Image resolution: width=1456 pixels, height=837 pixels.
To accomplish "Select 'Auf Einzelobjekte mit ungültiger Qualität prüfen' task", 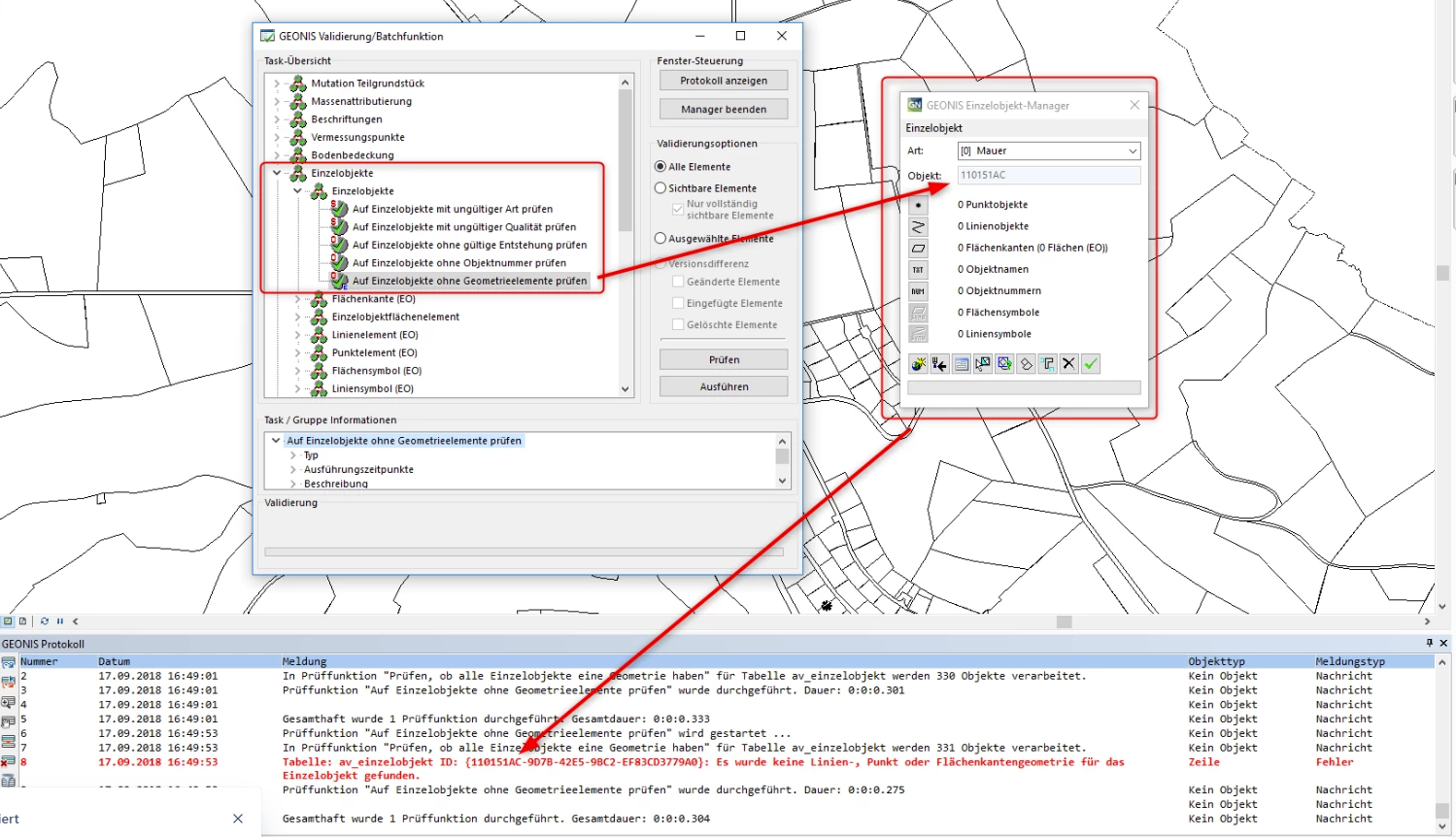I will click(x=463, y=227).
